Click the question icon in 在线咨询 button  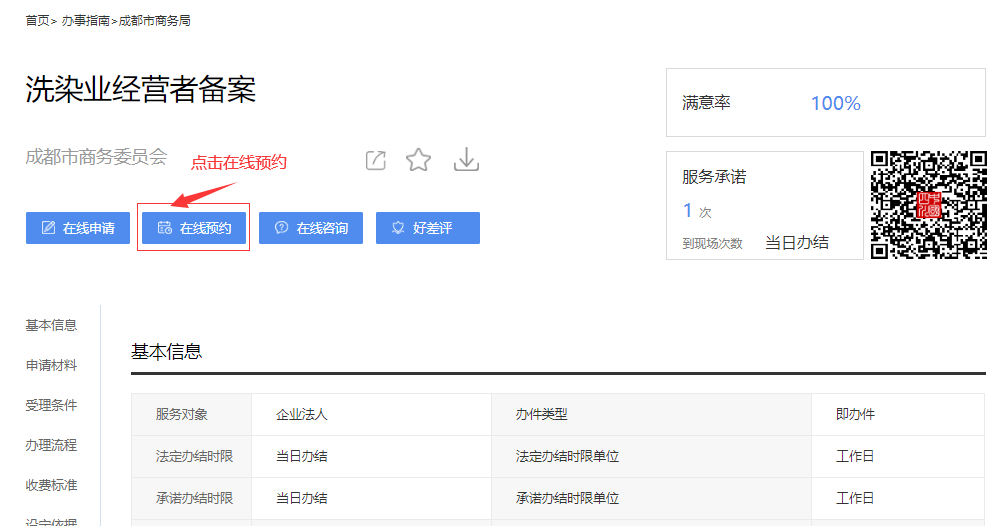click(281, 228)
